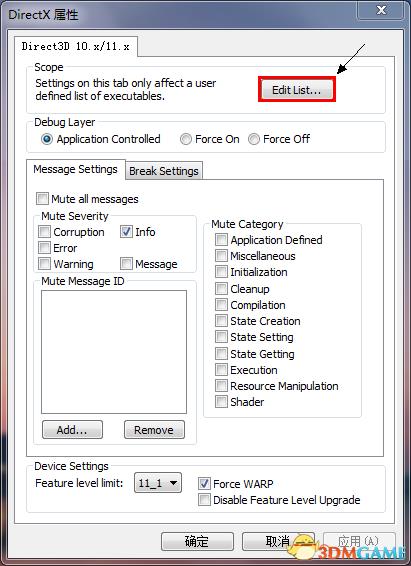Open the Edit List executables button
Image resolution: width=411 pixels, height=566 pixels.
(x=297, y=90)
